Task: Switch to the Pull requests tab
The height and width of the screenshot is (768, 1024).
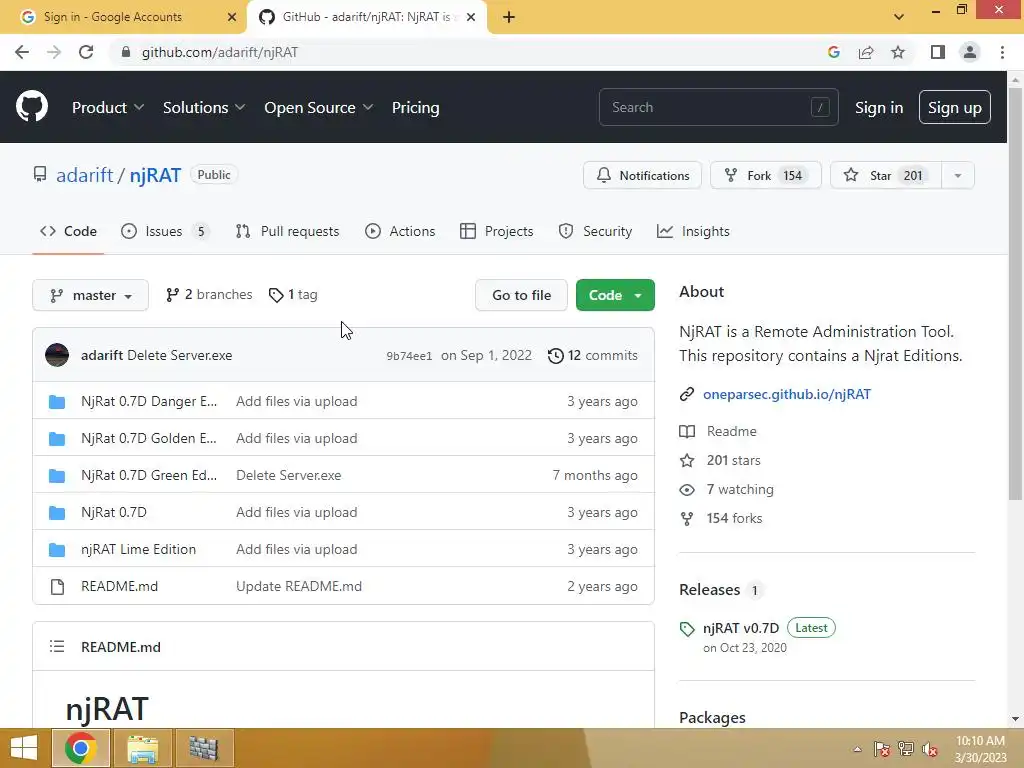Action: (287, 231)
